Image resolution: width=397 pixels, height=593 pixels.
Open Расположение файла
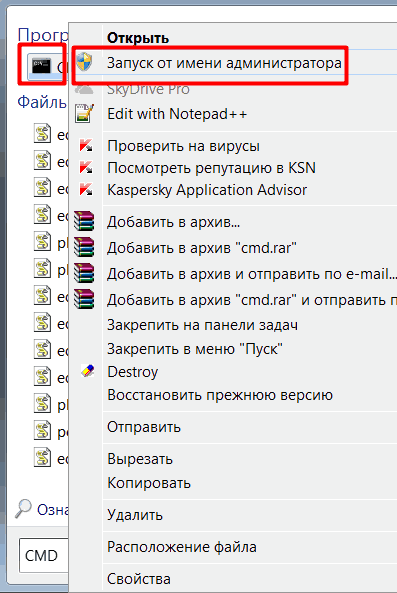tap(182, 547)
